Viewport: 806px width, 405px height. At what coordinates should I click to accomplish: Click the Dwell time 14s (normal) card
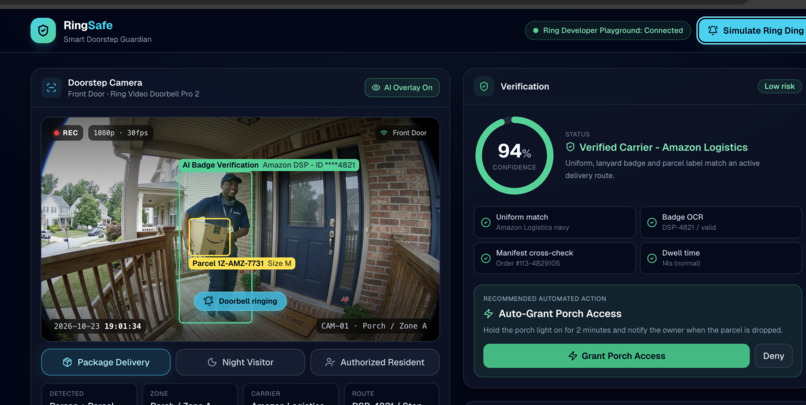point(721,258)
